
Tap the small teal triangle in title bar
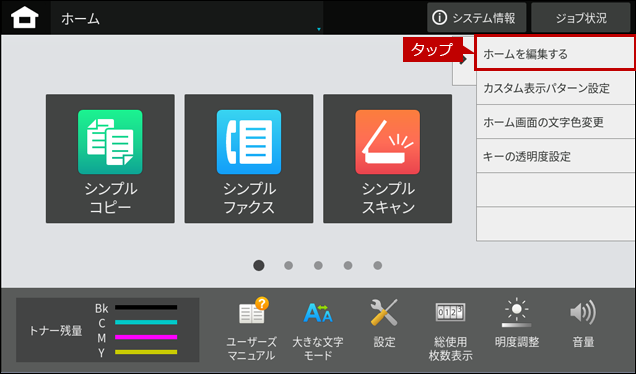pyautogui.click(x=319, y=29)
